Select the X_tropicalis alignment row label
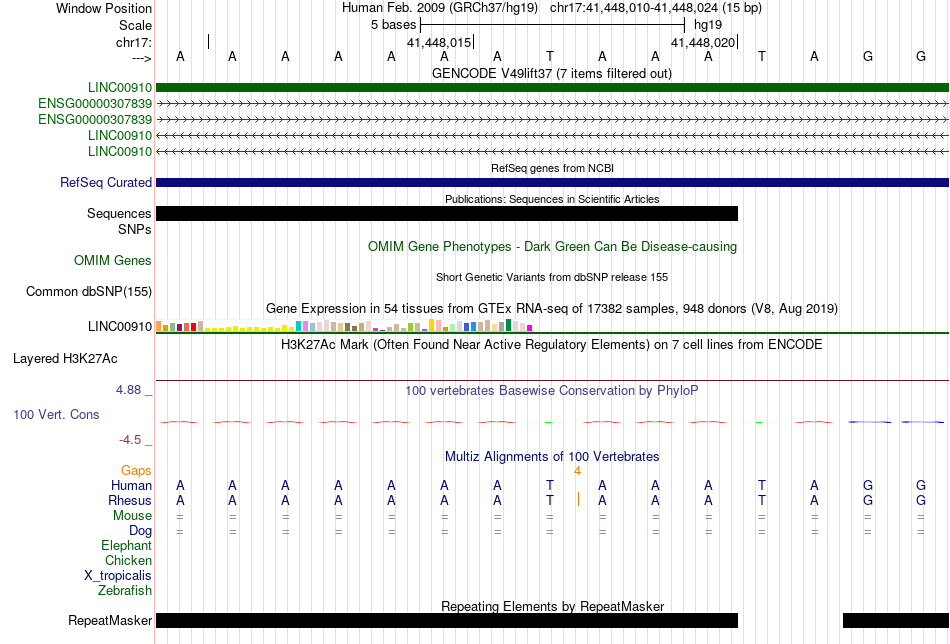950x644 pixels. coord(118,576)
